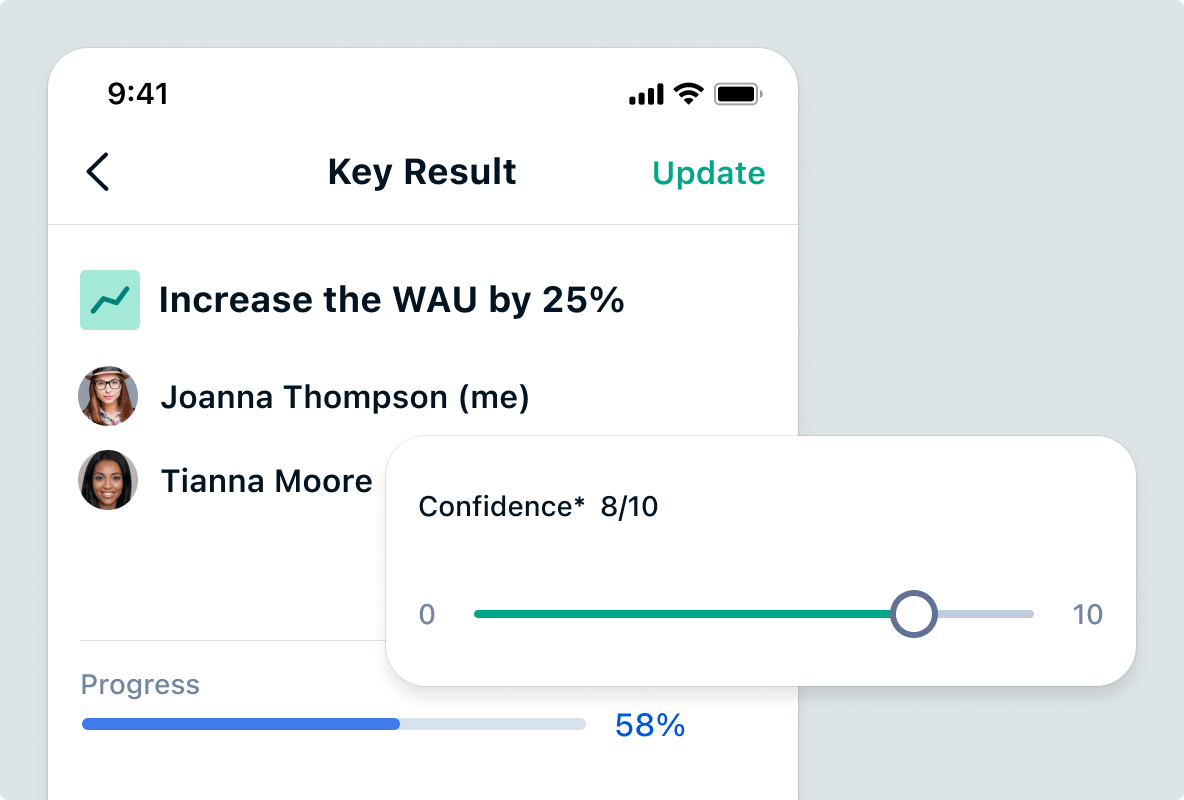Tap the Update button
This screenshot has width=1184, height=800.
tap(709, 172)
